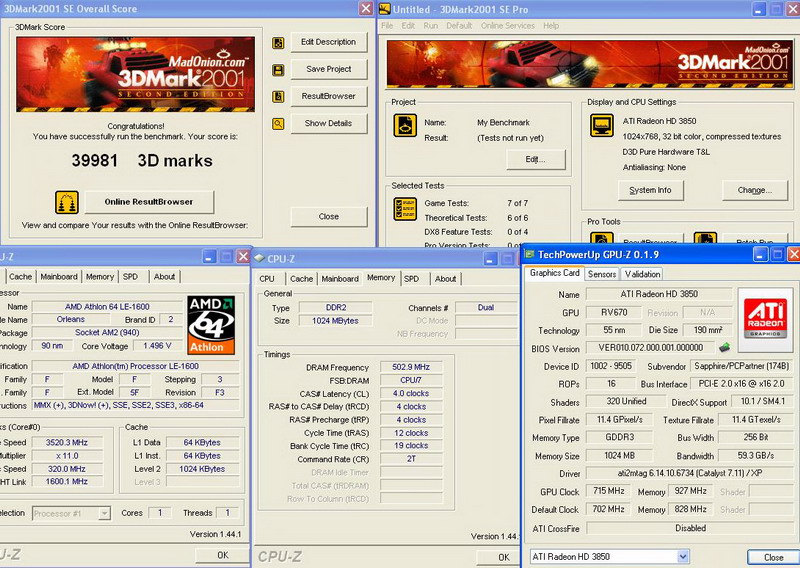Click the ATI Radeon logo in GPU-Z
The width and height of the screenshot is (800, 568).
tap(765, 319)
